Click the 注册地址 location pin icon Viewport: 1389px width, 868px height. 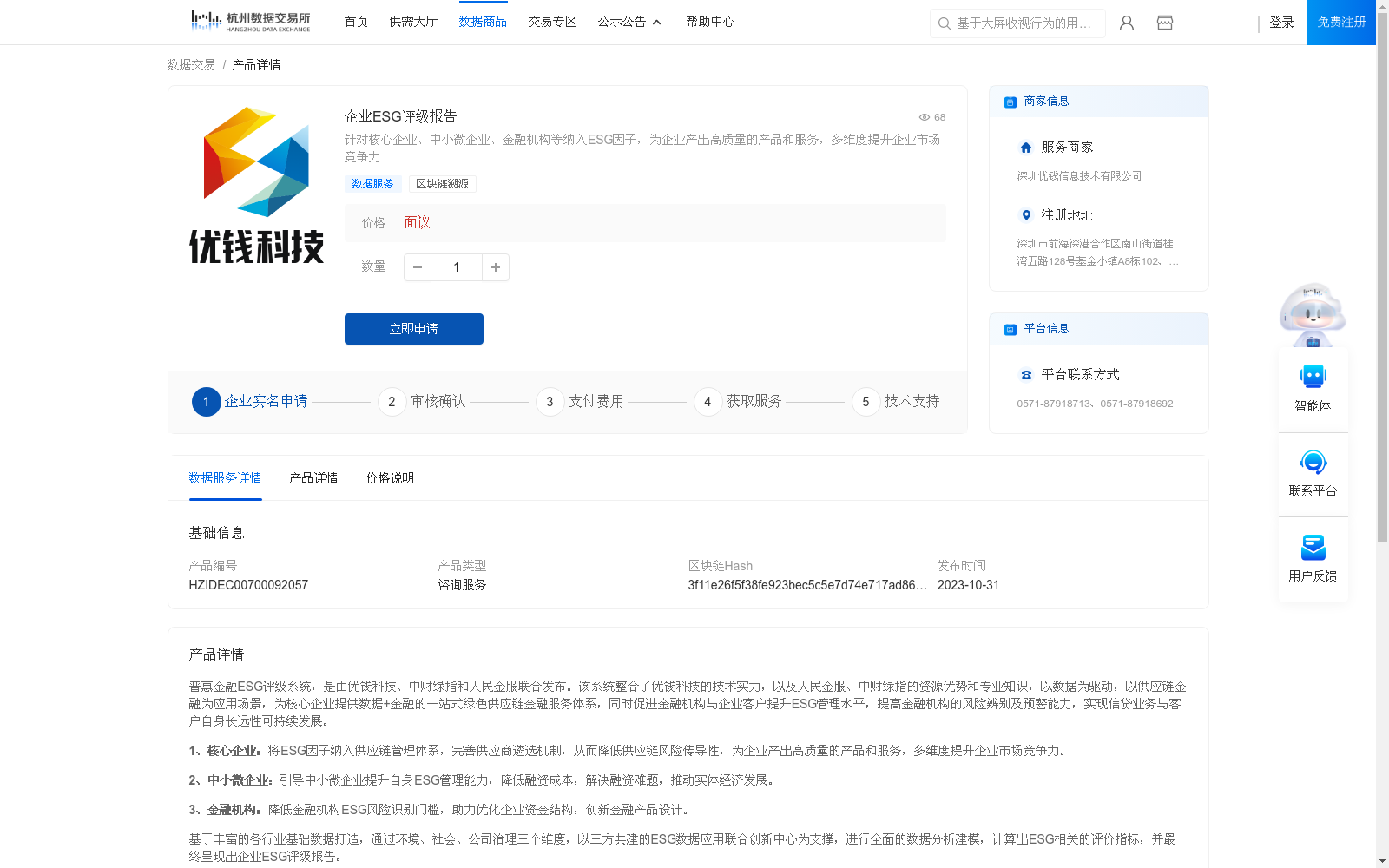(x=1026, y=215)
